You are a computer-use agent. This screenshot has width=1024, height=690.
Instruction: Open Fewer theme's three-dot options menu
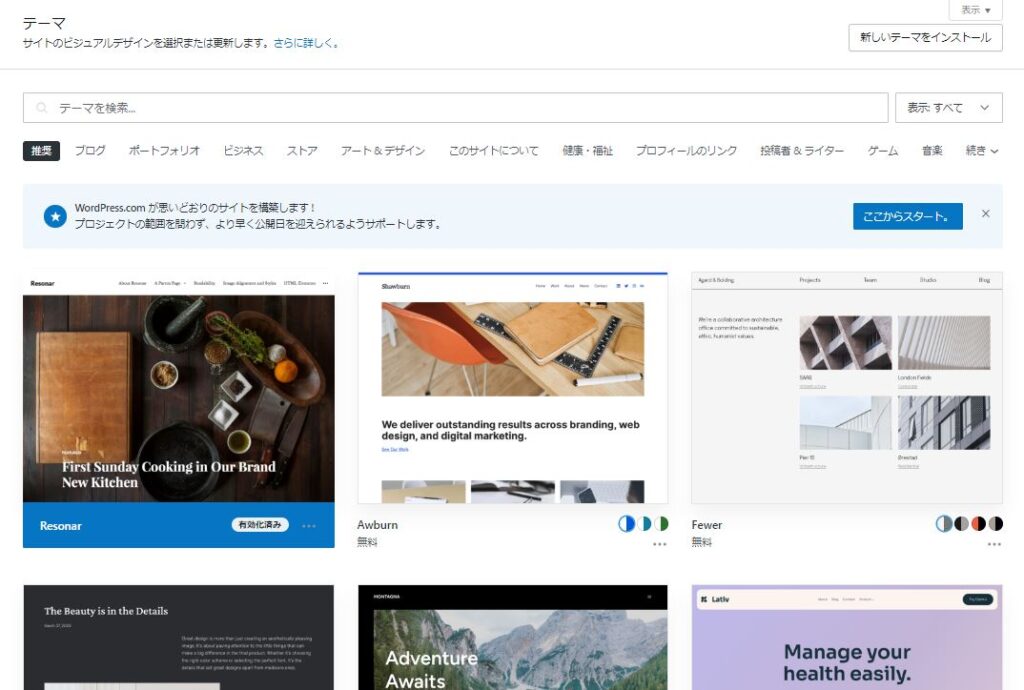click(x=994, y=544)
